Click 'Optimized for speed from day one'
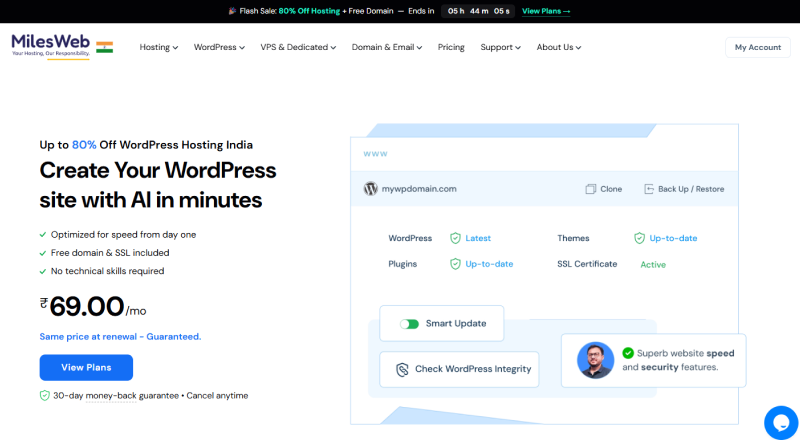Image resolution: width=800 pixels, height=445 pixels. coord(123,235)
